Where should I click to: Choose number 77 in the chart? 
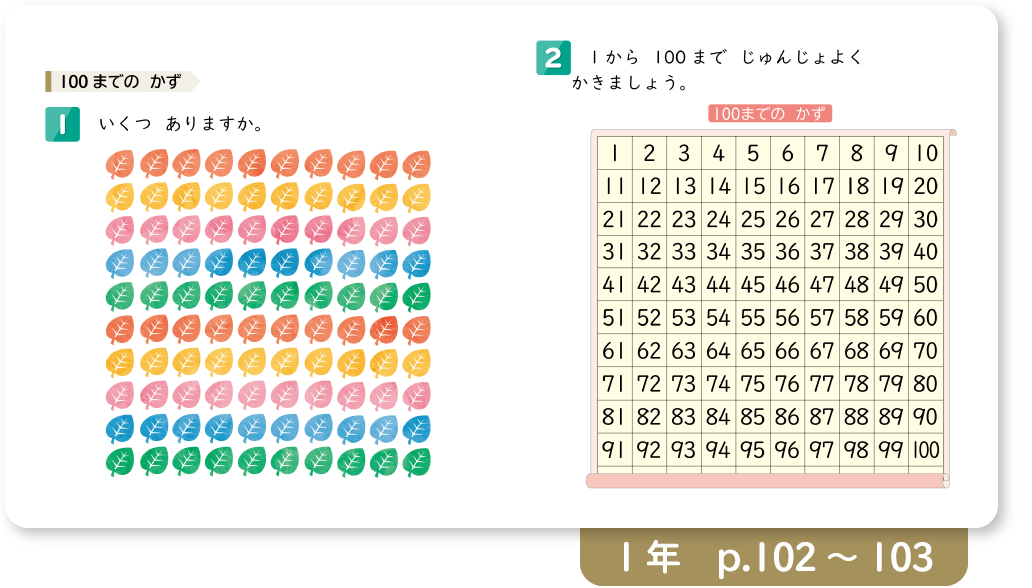point(821,383)
